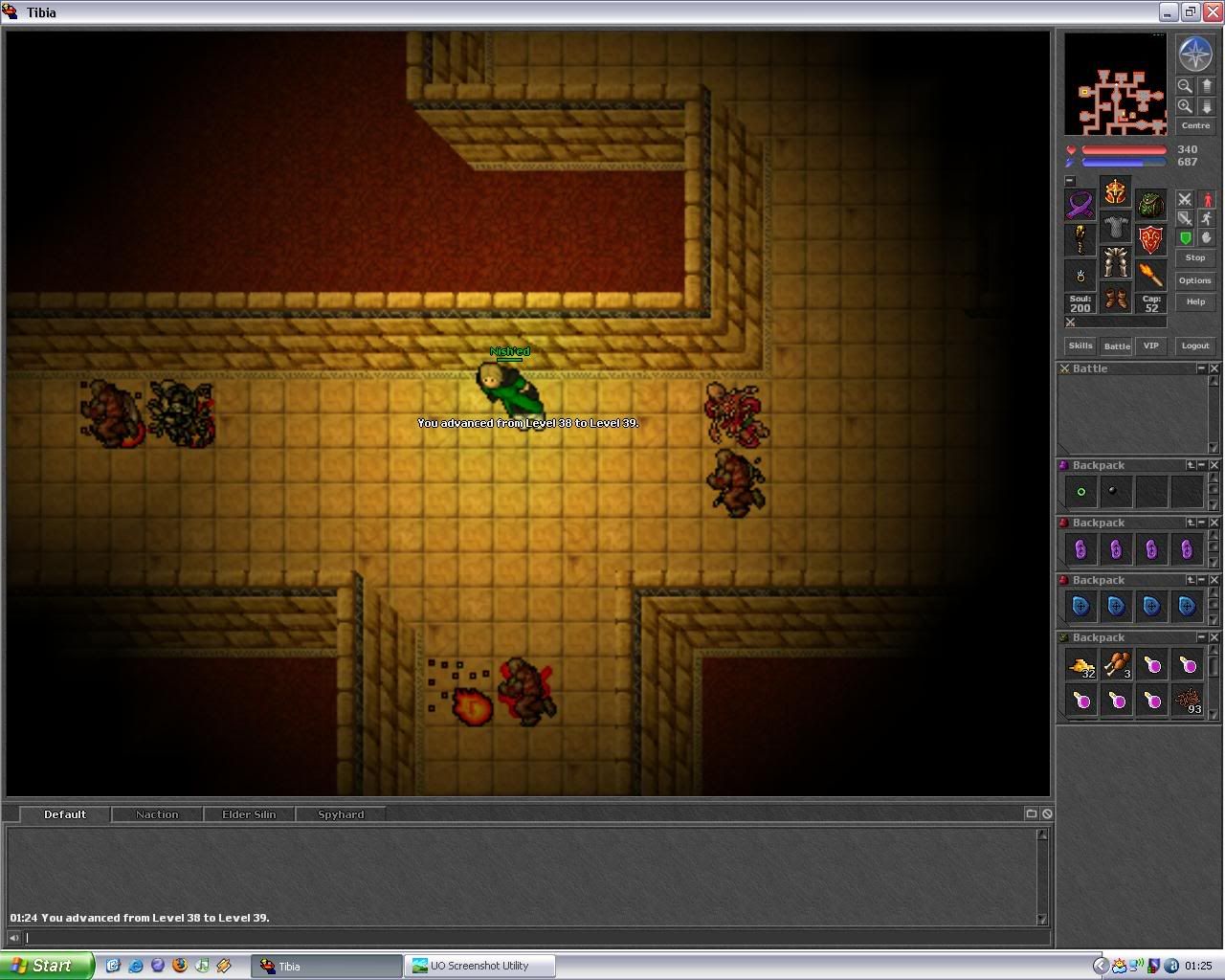Click the gold coins stack of 32
Image resolution: width=1225 pixels, height=980 pixels.
coord(1081,664)
